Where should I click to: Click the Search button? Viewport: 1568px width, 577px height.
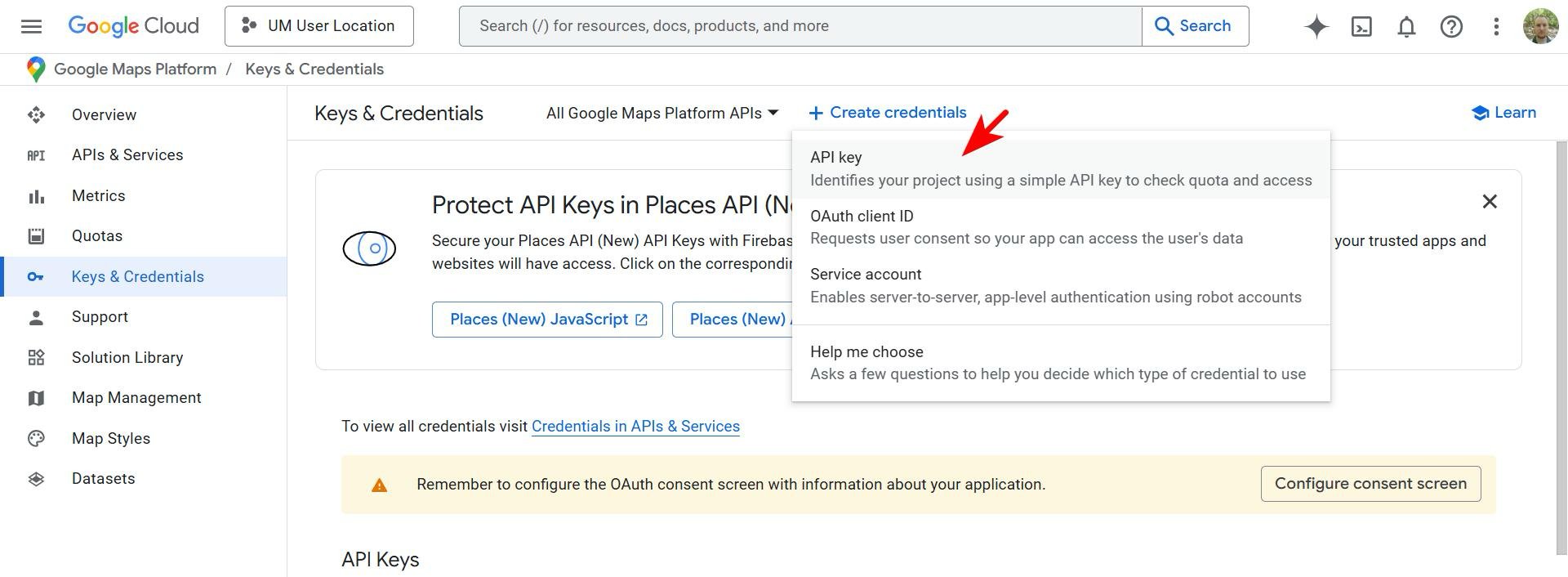tap(1195, 26)
